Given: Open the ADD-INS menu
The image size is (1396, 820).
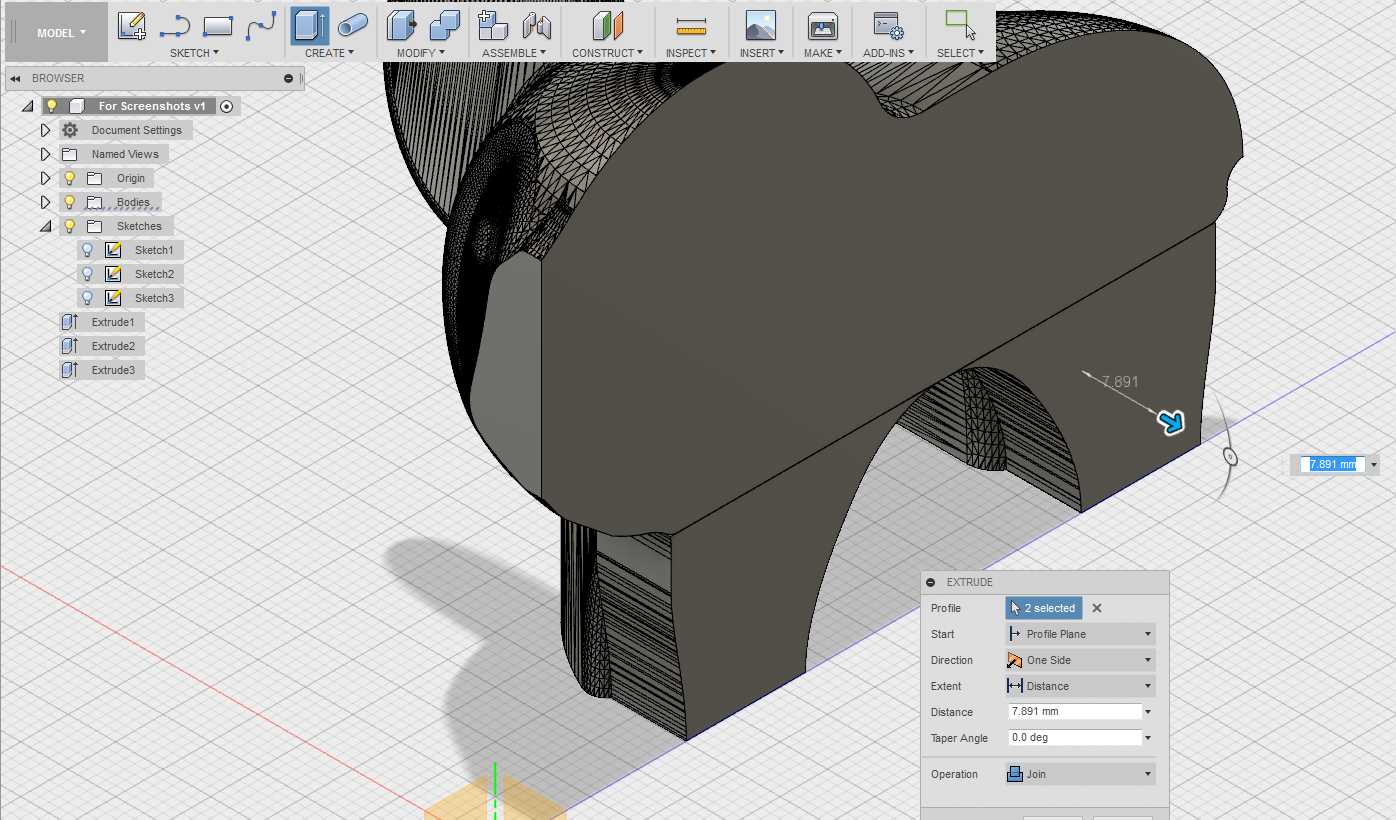Looking at the screenshot, I should coord(888,53).
